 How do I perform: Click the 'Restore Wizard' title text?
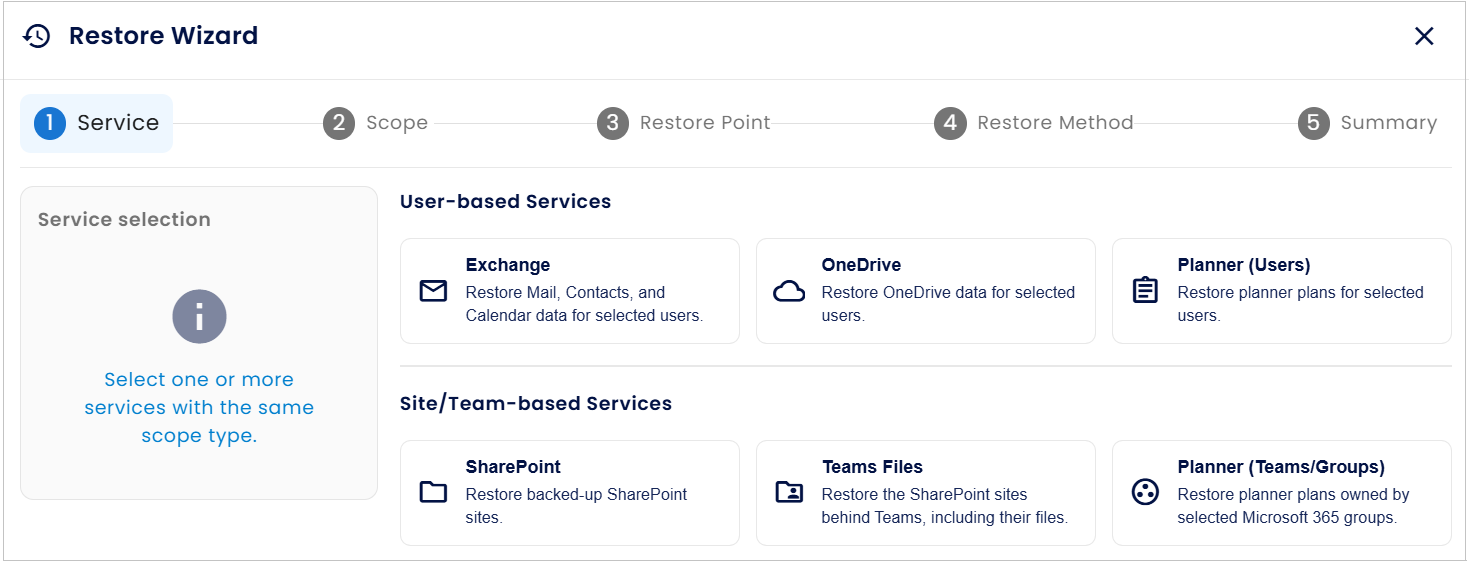(164, 36)
